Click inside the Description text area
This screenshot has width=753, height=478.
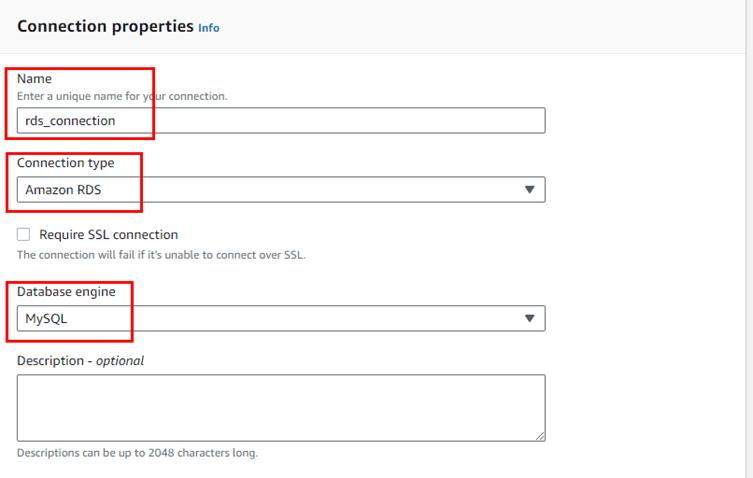tap(280, 407)
